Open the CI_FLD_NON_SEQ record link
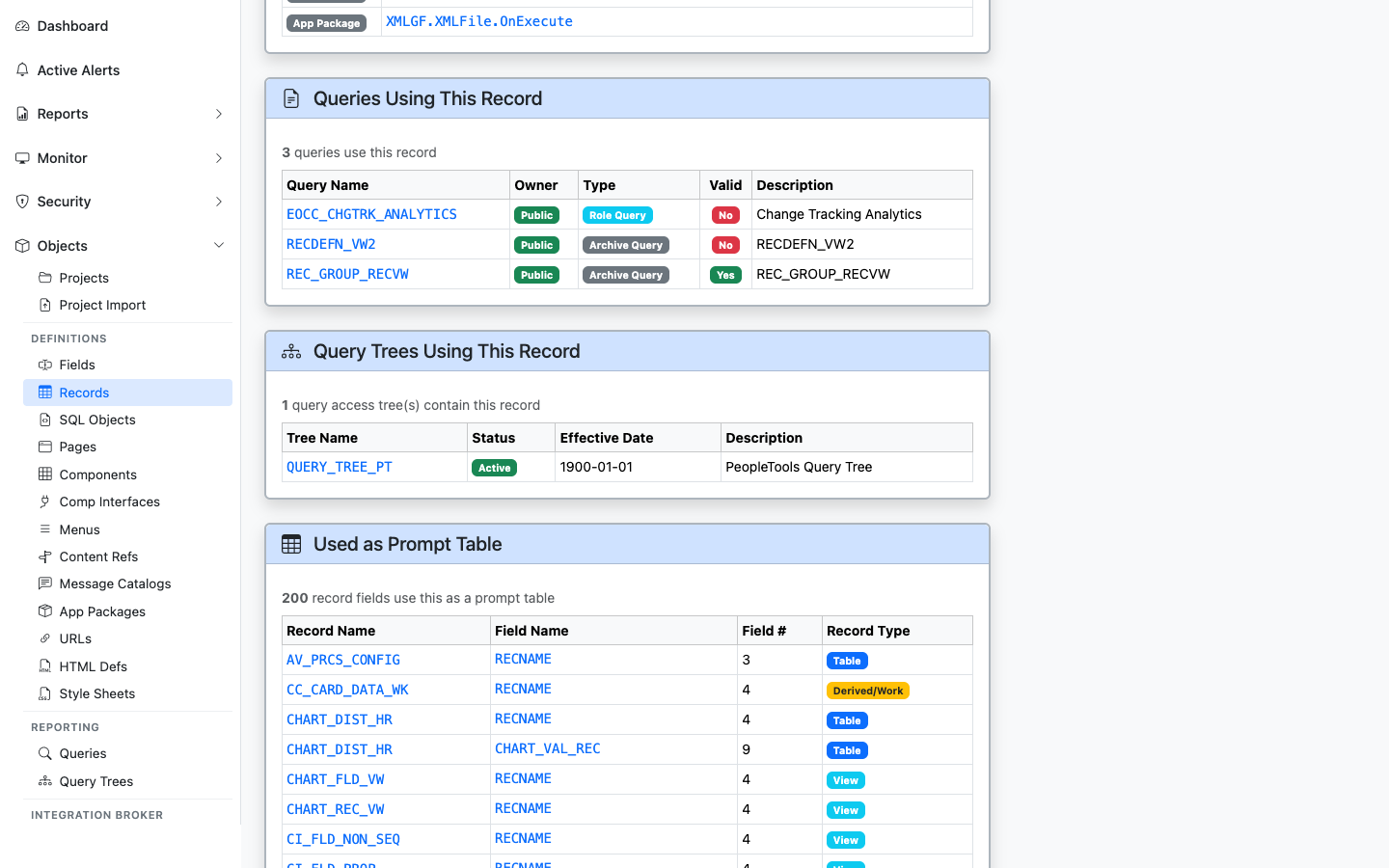The width and height of the screenshot is (1389, 868). pos(343,839)
